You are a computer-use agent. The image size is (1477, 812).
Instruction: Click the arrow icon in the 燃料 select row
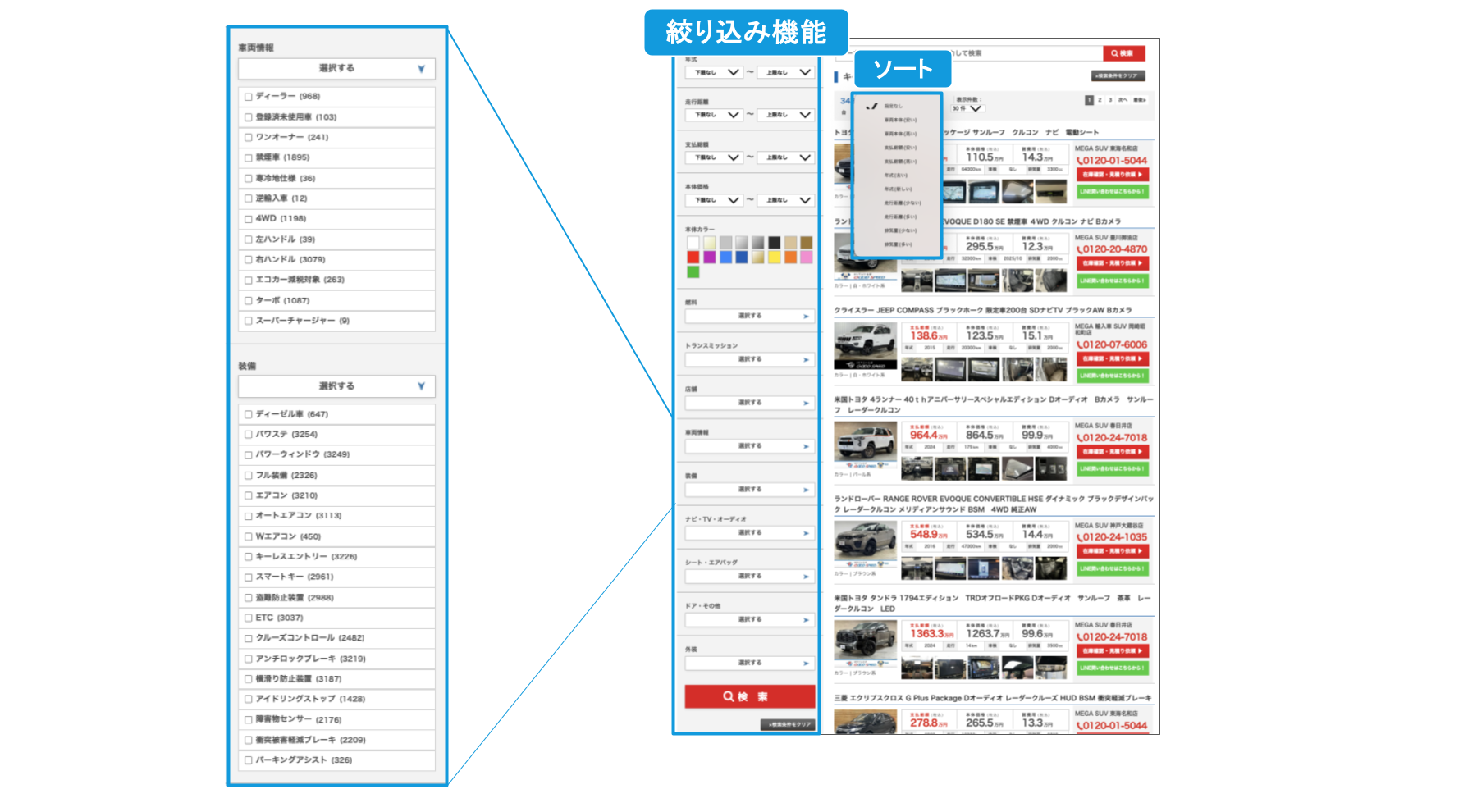(806, 316)
